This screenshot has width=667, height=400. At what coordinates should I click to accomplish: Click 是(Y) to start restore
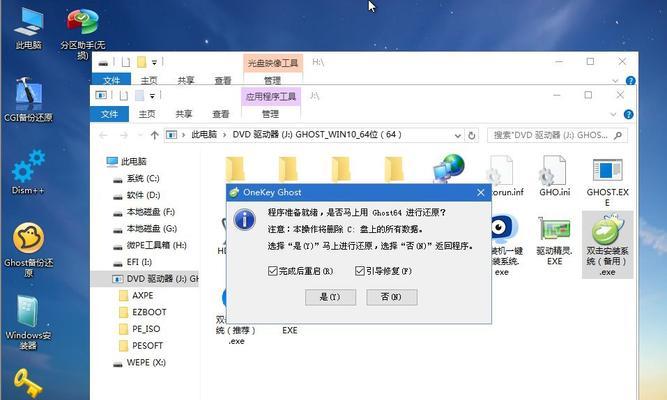pyautogui.click(x=331, y=297)
